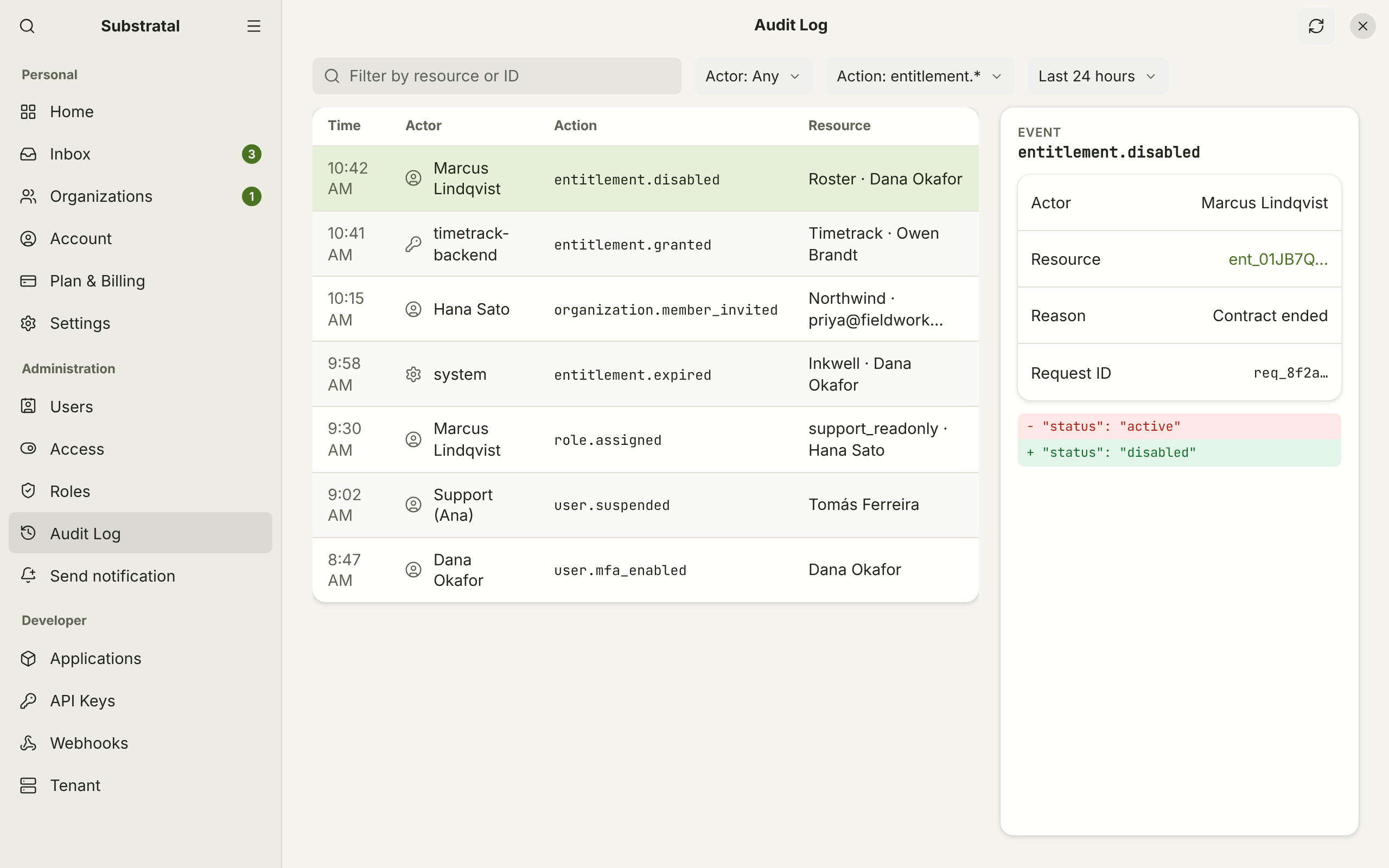Click the Access eye icon

pos(28,449)
